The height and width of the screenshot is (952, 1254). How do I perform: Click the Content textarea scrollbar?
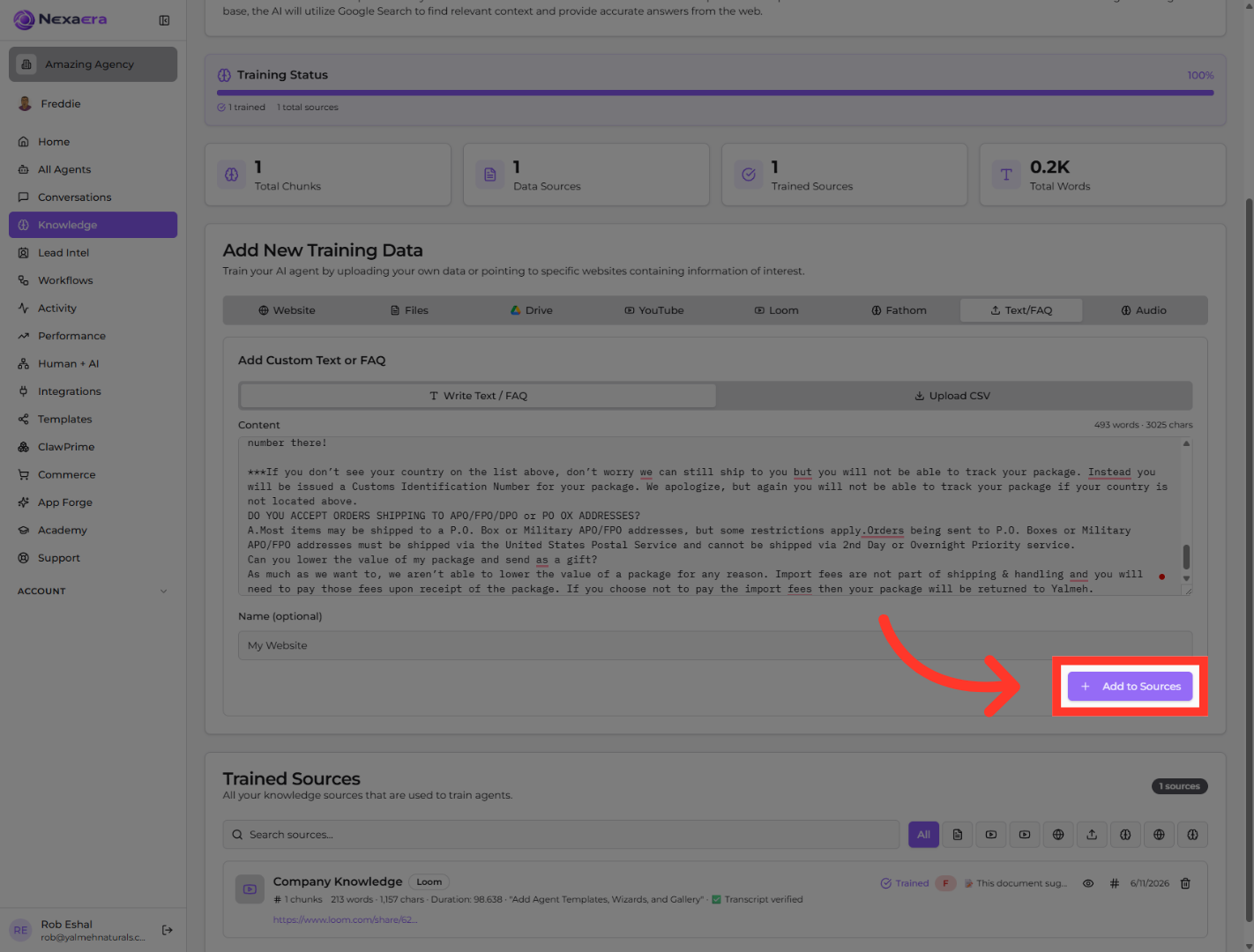(1186, 557)
